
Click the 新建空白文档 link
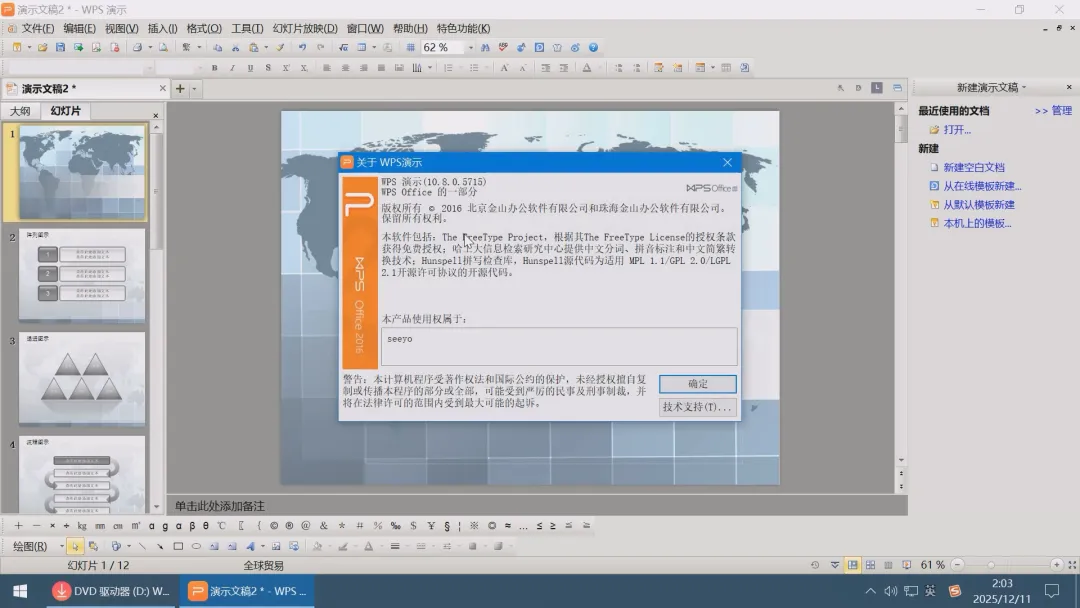click(x=974, y=167)
